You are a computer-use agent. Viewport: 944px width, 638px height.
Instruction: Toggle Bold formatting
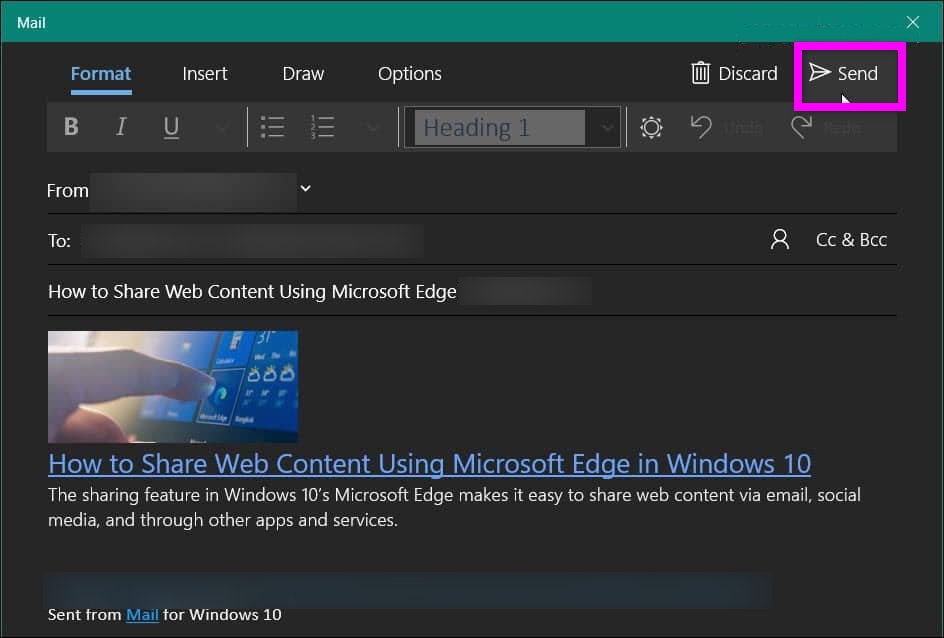pos(71,127)
